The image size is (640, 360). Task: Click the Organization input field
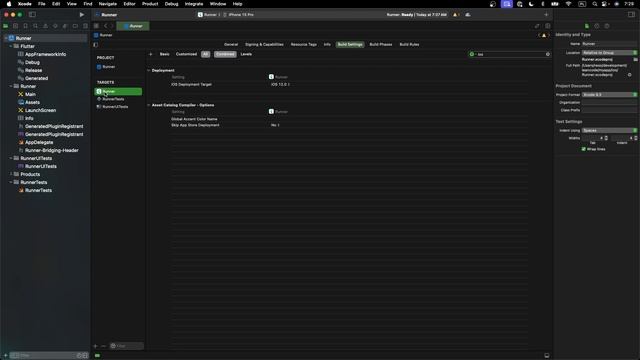pos(609,103)
